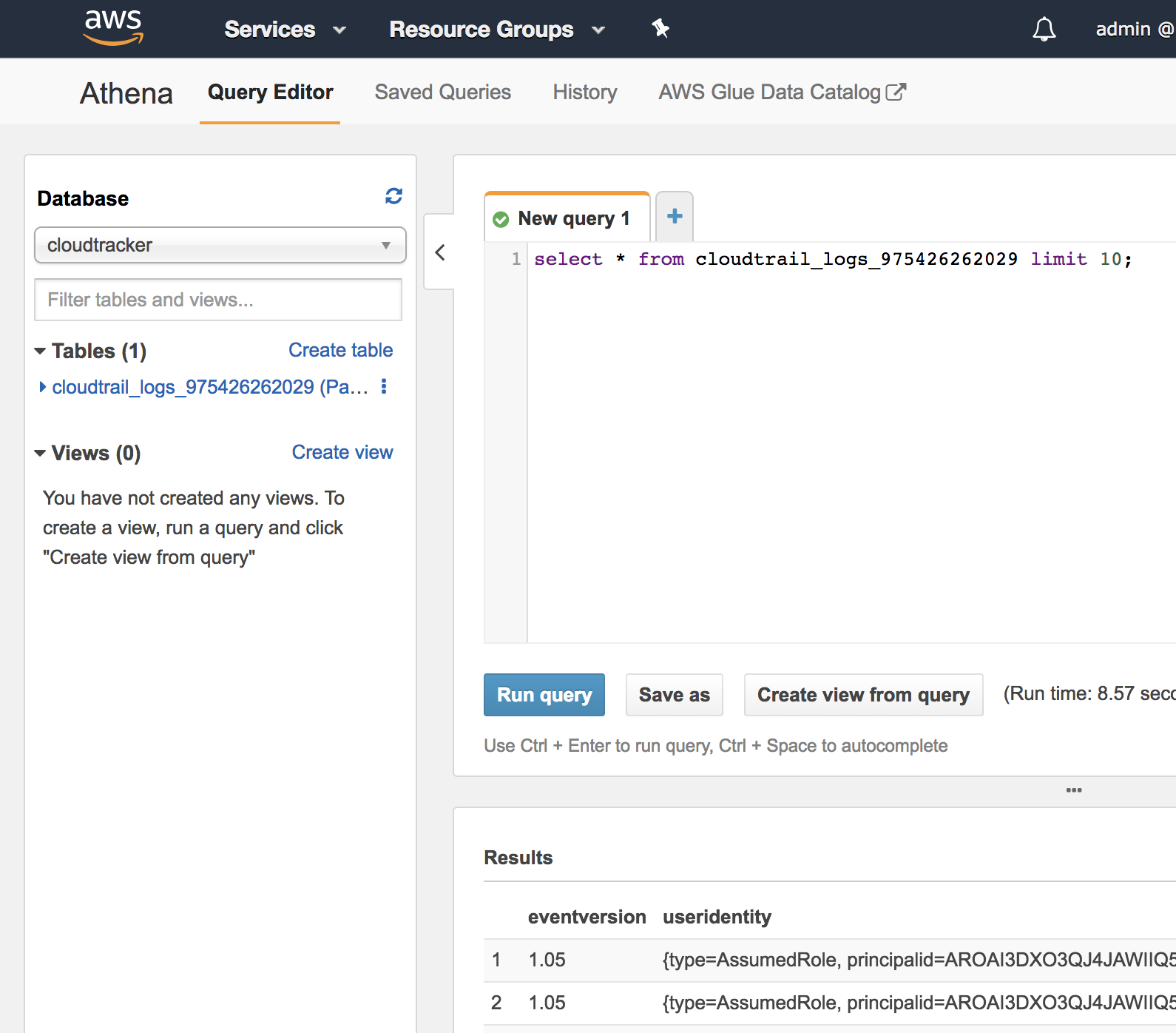Open the Saved Queries tab
1176x1033 pixels.
pos(442,92)
